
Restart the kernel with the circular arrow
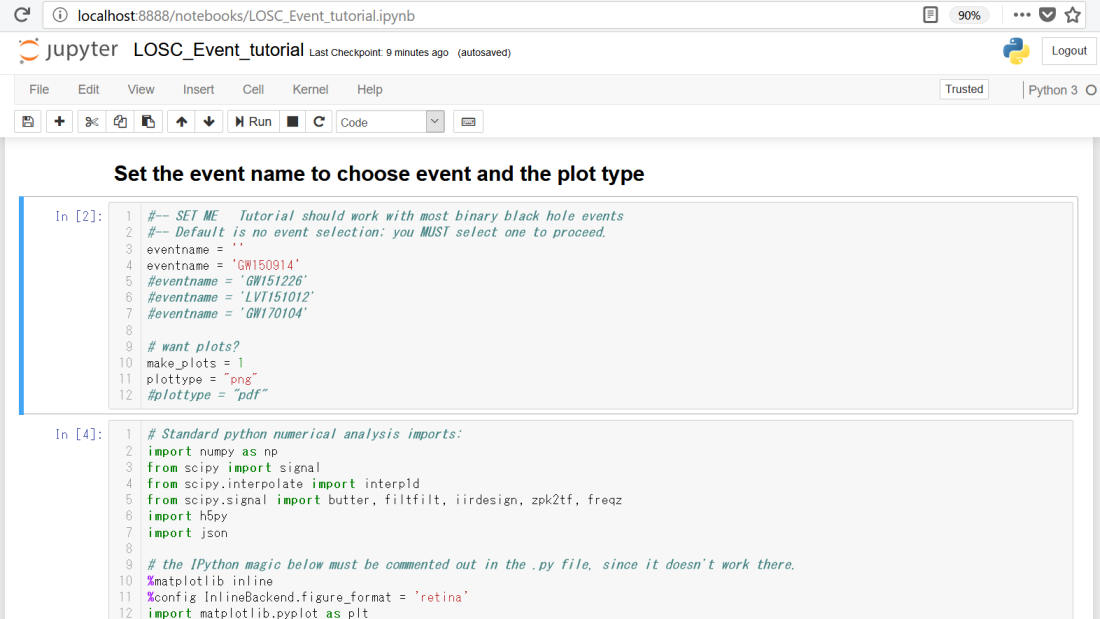tap(319, 122)
